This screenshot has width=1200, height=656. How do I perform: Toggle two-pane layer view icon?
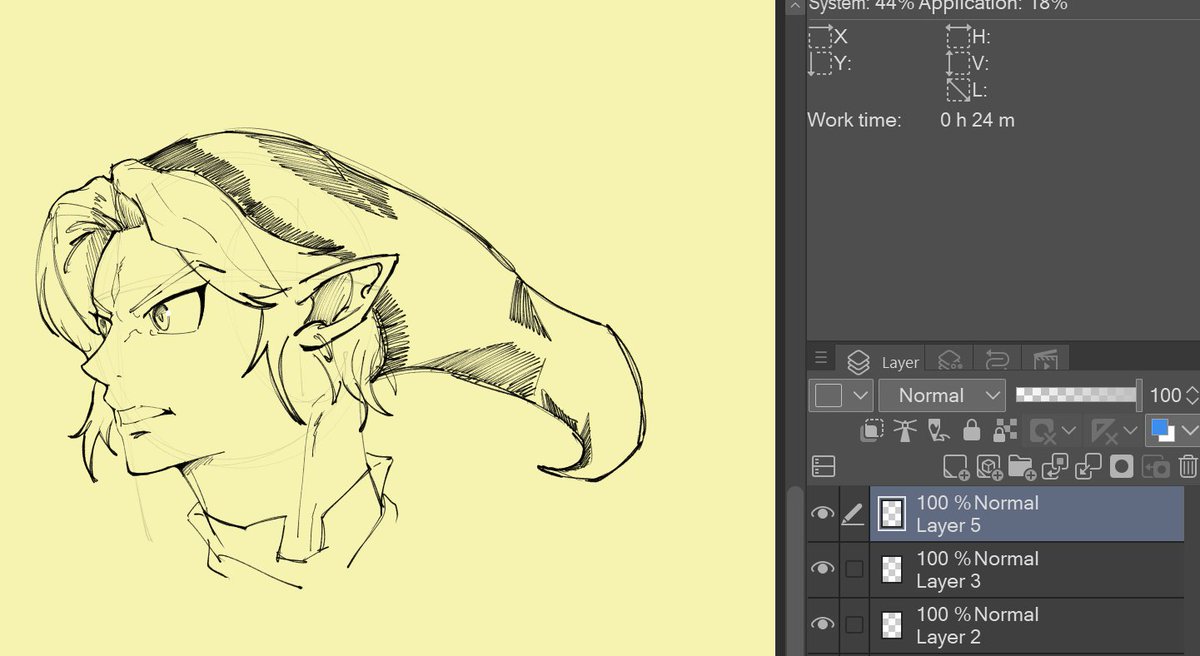[x=823, y=466]
